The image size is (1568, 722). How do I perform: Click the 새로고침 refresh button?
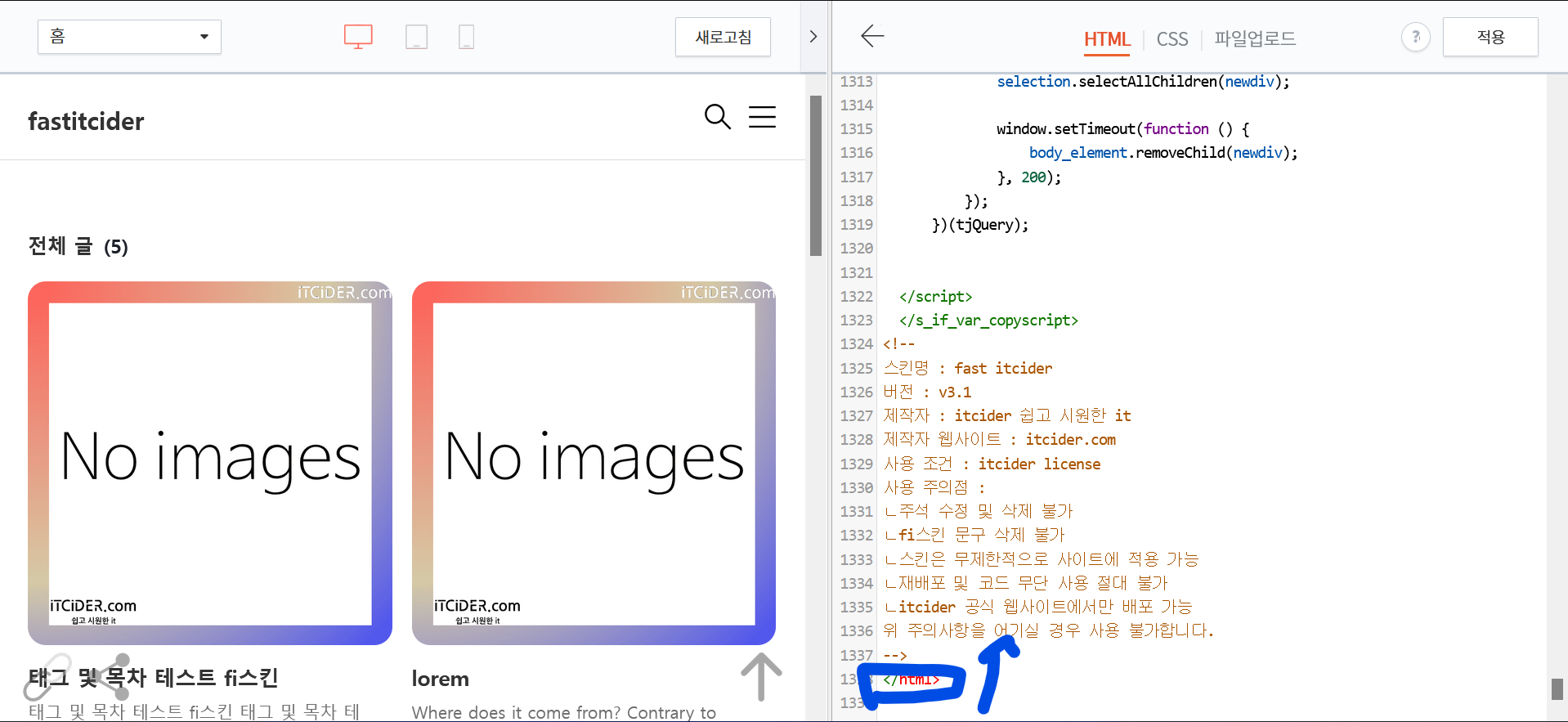[723, 37]
